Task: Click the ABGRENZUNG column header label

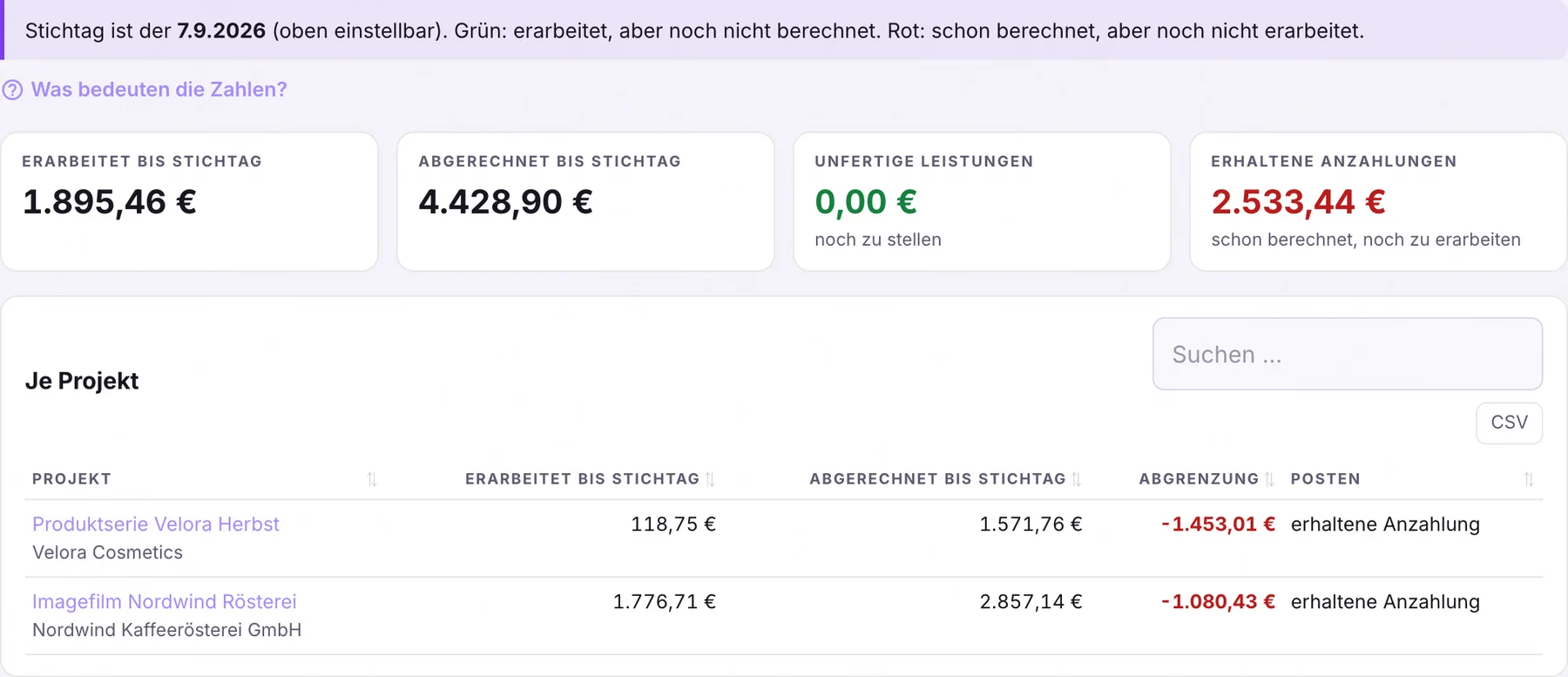Action: 1199,479
